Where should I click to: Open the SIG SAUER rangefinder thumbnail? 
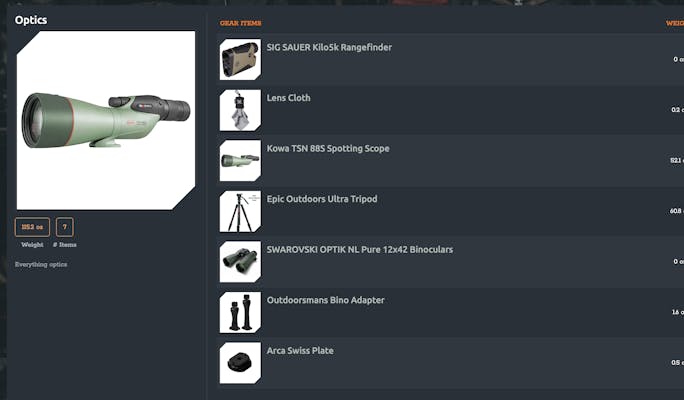(x=240, y=59)
